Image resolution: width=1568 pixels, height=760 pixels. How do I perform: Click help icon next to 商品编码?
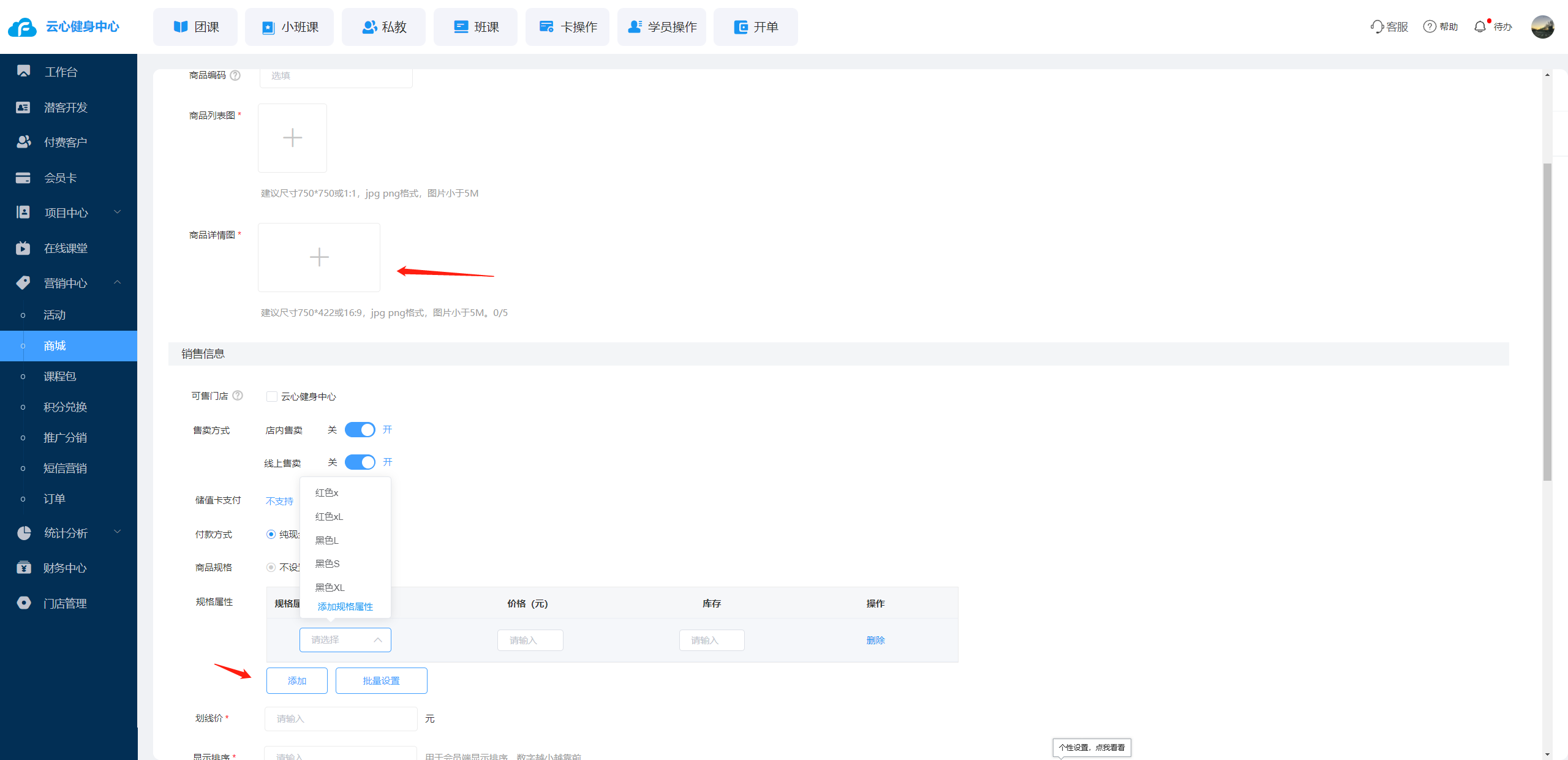pyautogui.click(x=235, y=75)
